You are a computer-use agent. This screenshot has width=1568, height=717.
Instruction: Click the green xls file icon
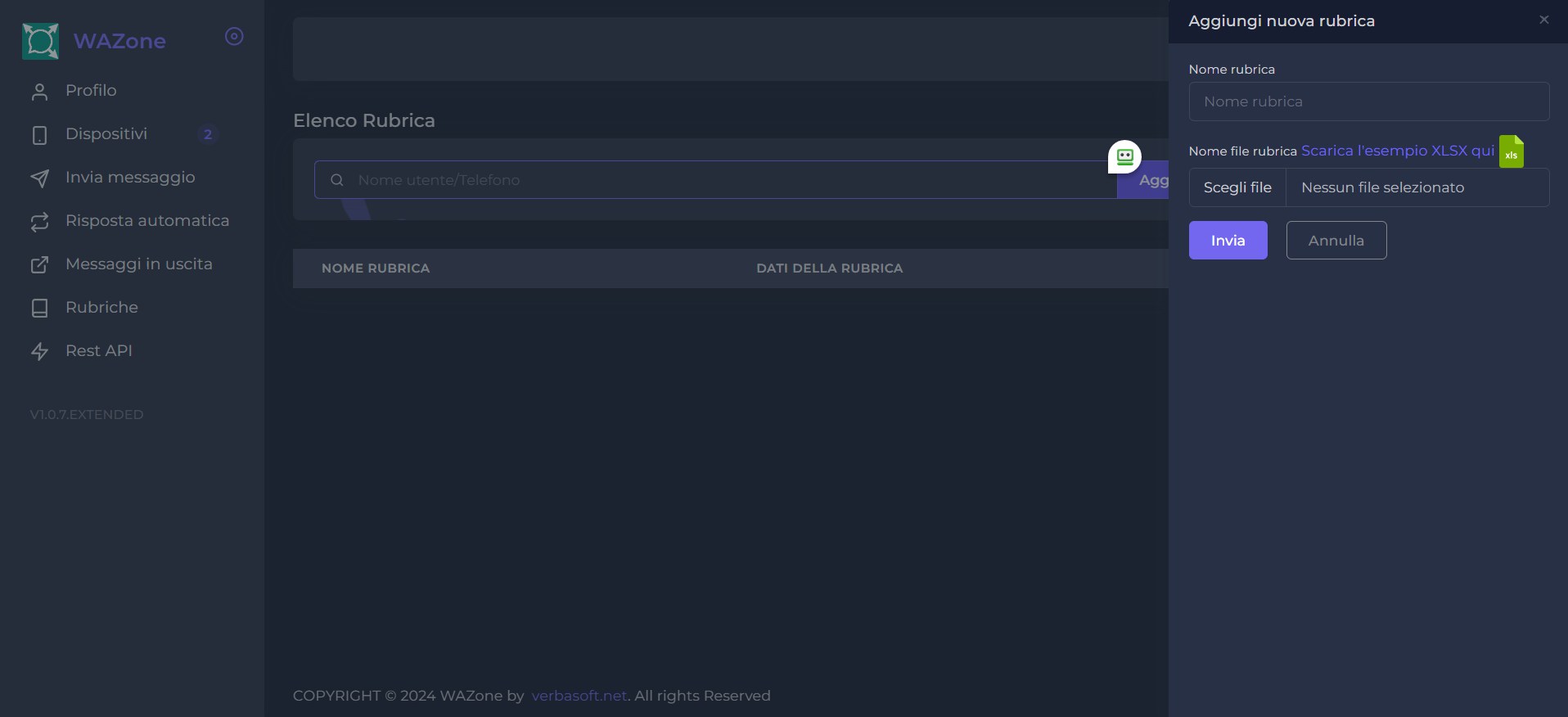(x=1511, y=151)
